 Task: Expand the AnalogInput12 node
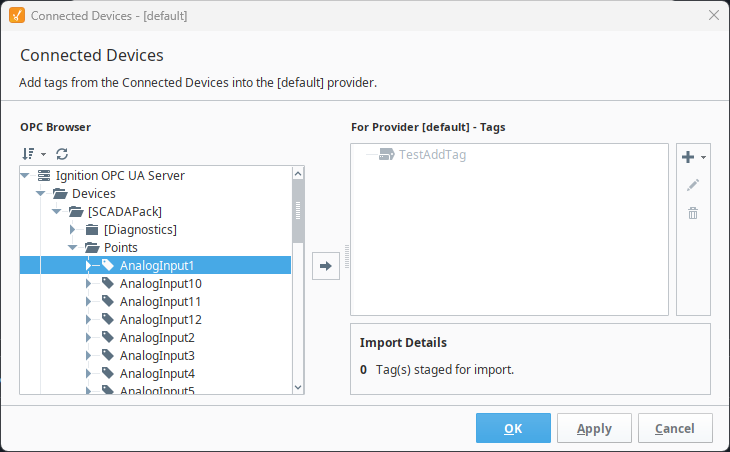(x=88, y=320)
